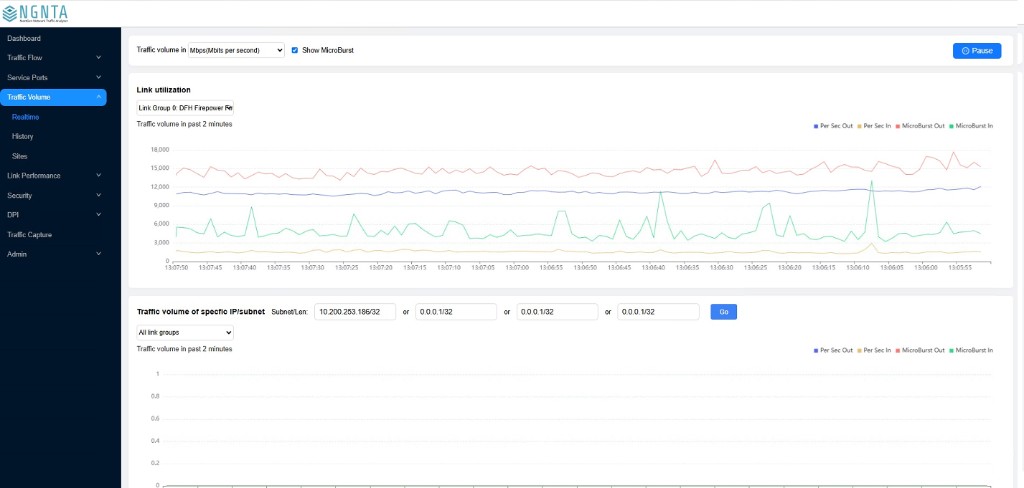
Task: Click the third subnet input field
Action: pyautogui.click(x=557, y=312)
